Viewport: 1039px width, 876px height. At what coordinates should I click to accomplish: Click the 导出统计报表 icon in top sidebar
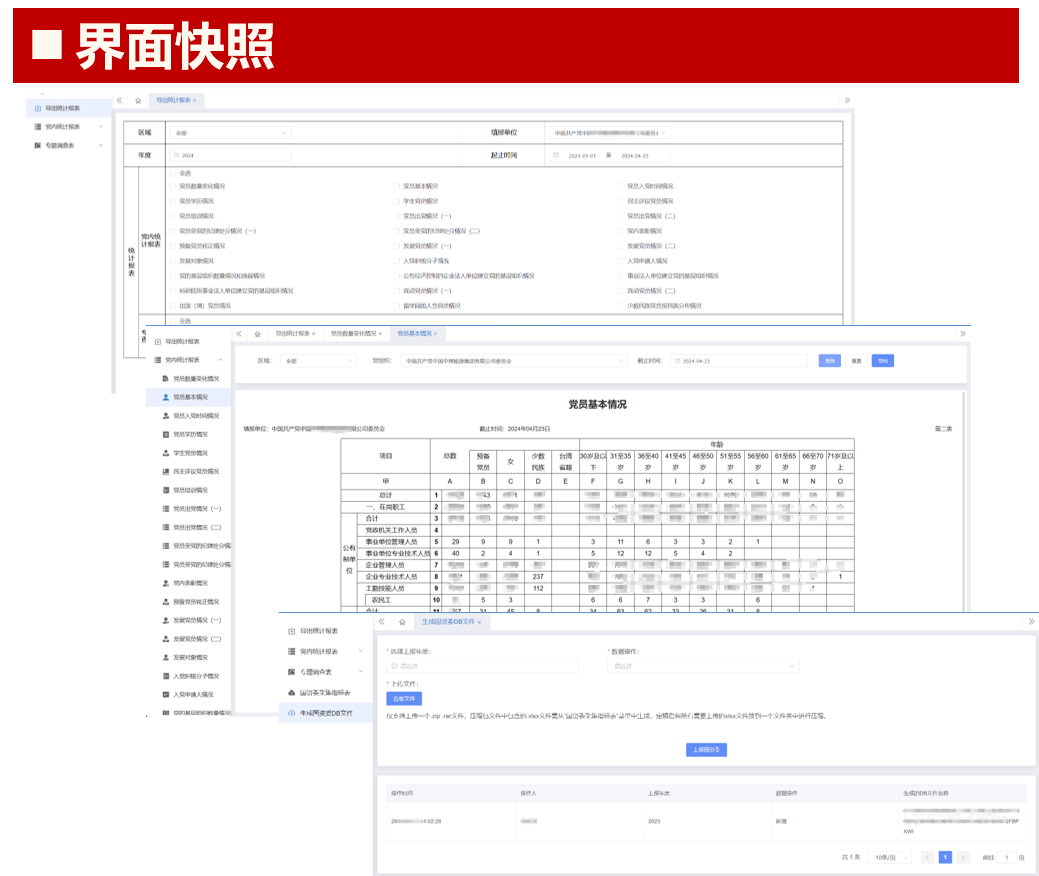click(38, 108)
